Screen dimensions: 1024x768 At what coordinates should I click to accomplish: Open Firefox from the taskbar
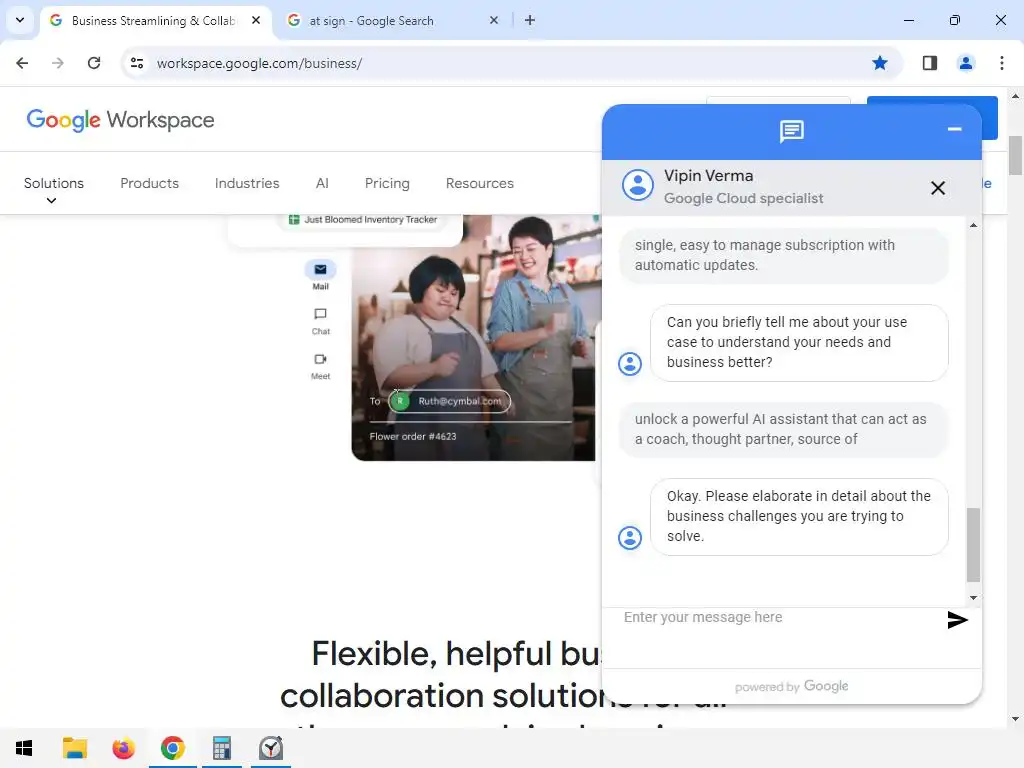tap(123, 748)
